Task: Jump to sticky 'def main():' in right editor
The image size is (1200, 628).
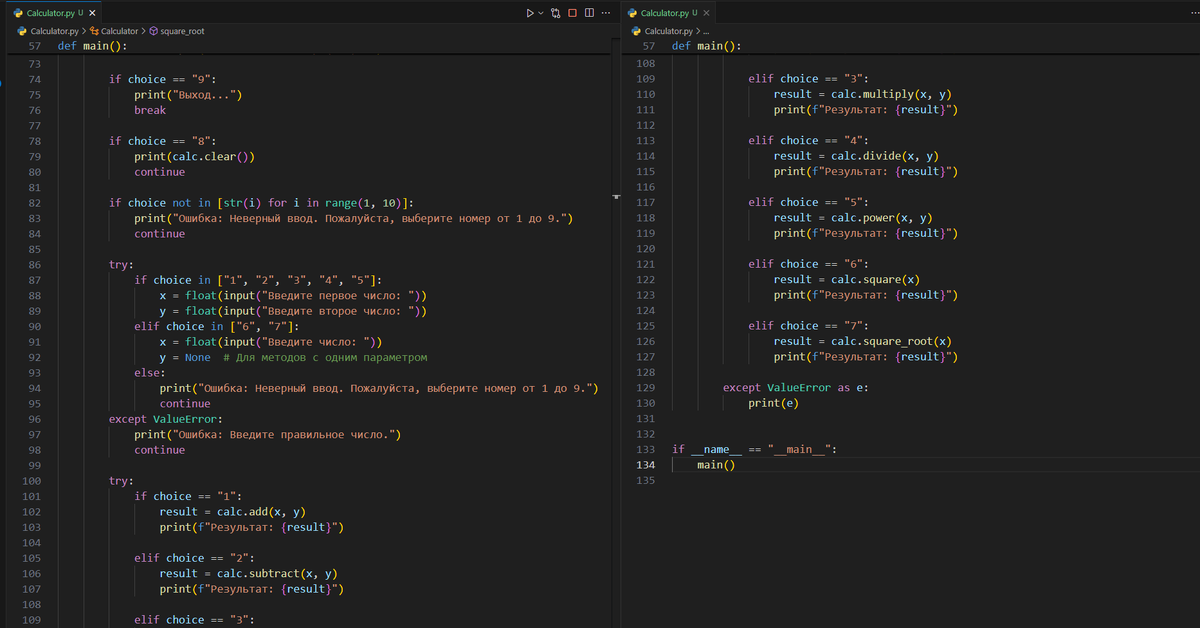Action: 706,46
